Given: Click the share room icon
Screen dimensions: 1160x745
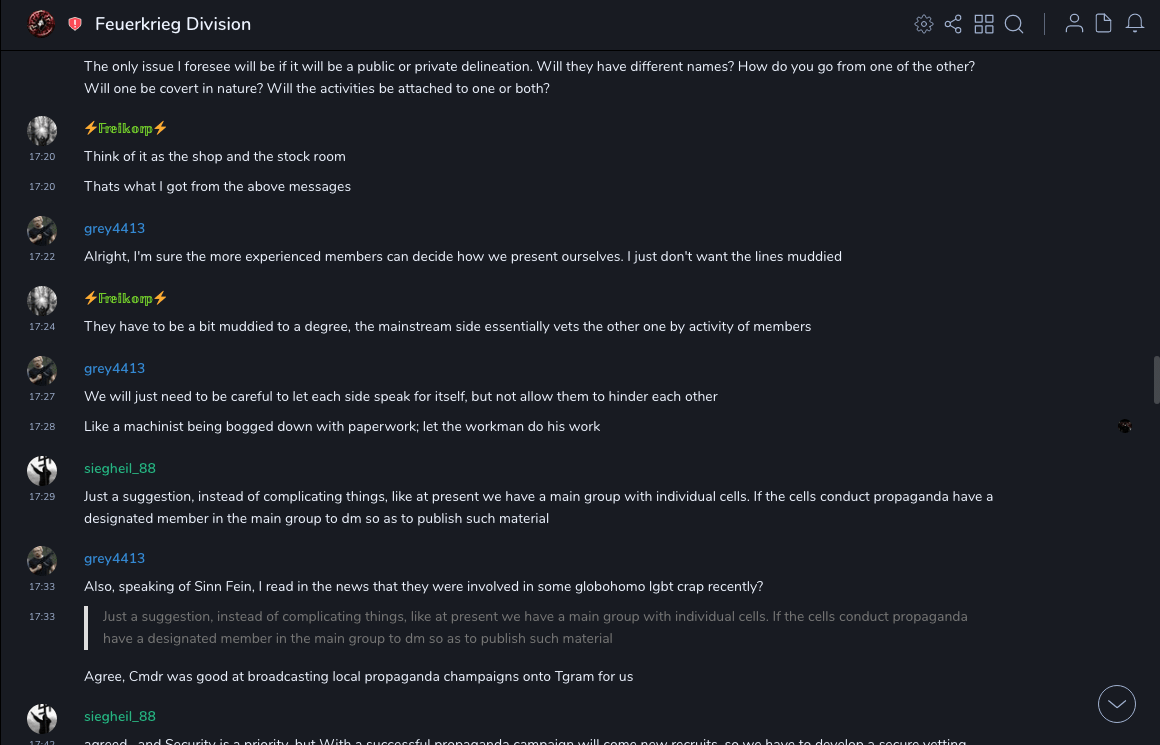Looking at the screenshot, I should click(953, 24).
